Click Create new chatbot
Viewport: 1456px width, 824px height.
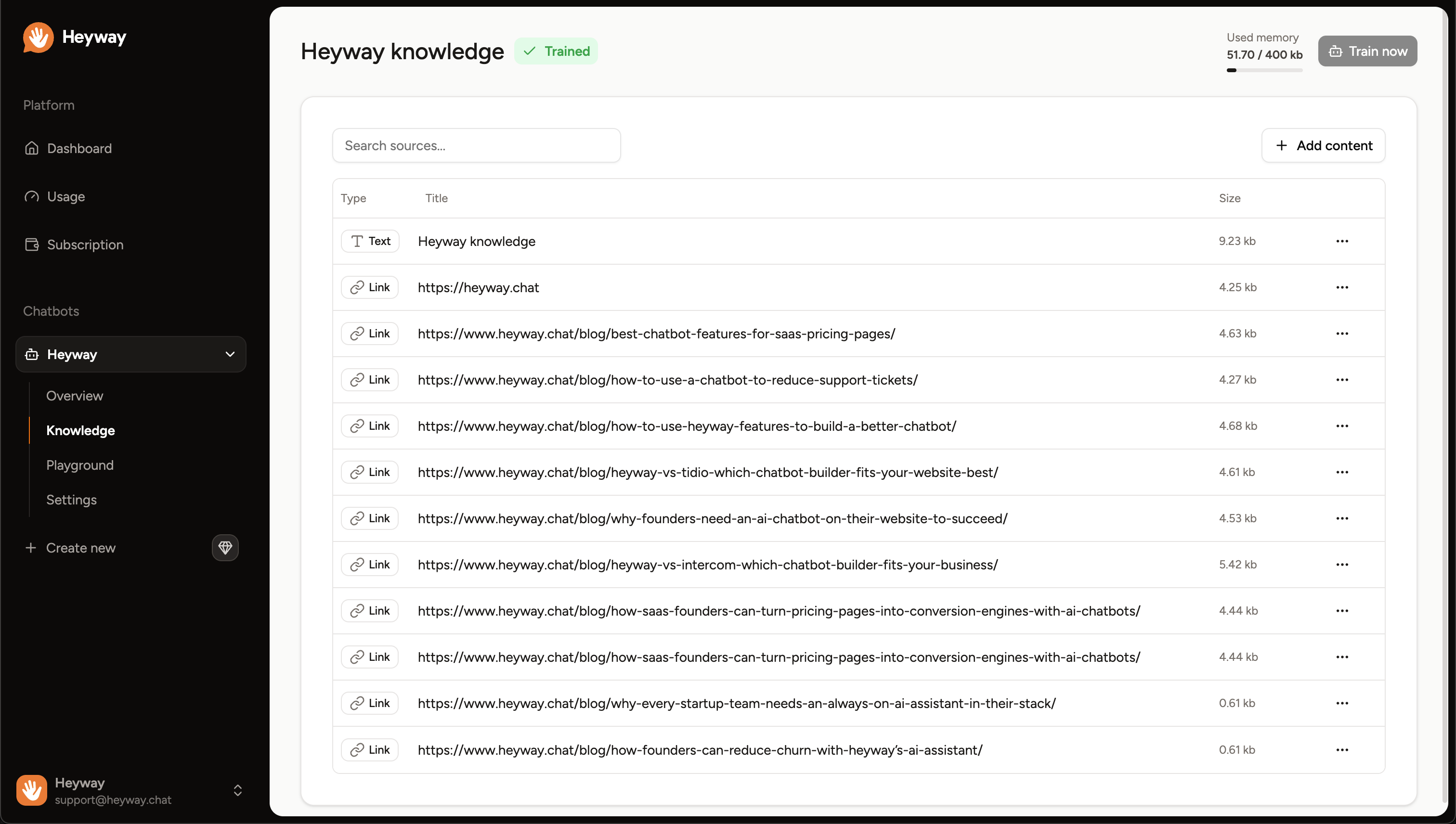point(80,548)
